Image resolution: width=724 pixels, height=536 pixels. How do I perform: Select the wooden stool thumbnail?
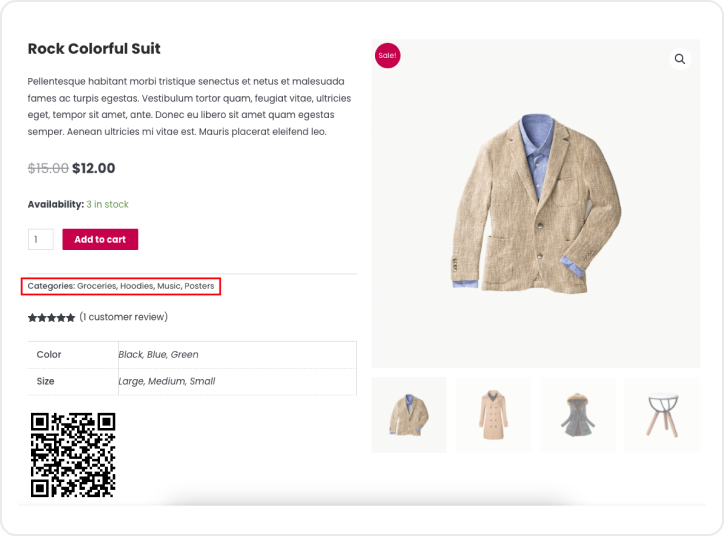click(x=661, y=414)
